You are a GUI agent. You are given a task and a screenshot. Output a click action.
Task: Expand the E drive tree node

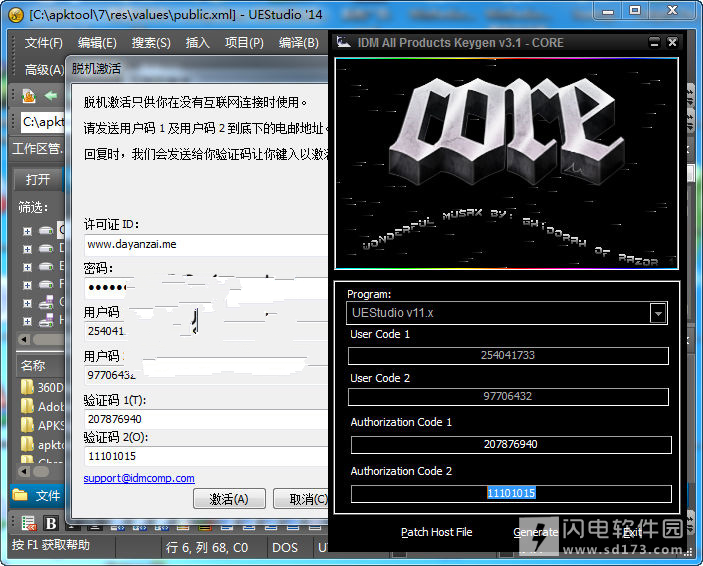point(27,267)
